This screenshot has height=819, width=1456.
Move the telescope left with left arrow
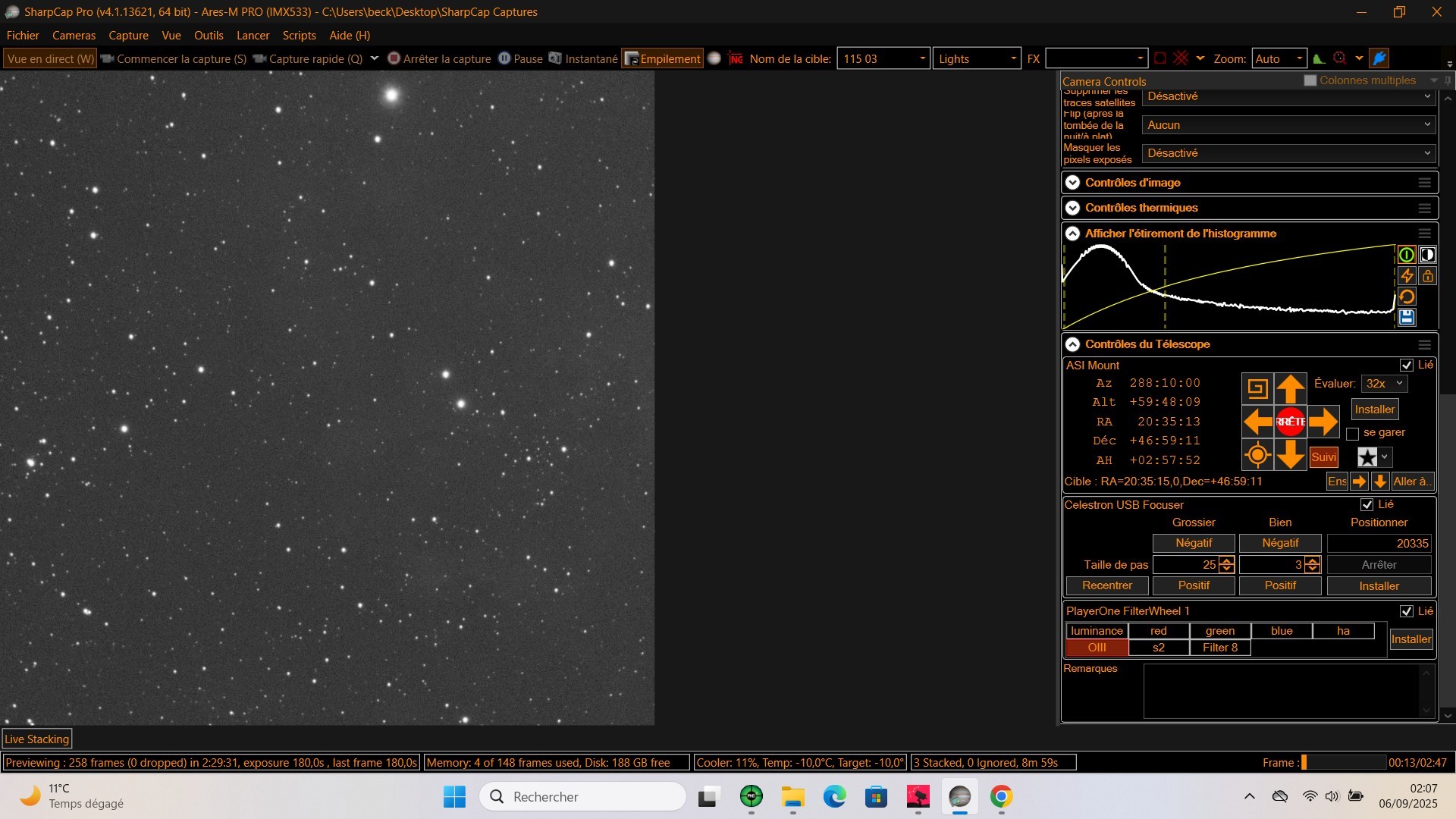pos(1257,422)
